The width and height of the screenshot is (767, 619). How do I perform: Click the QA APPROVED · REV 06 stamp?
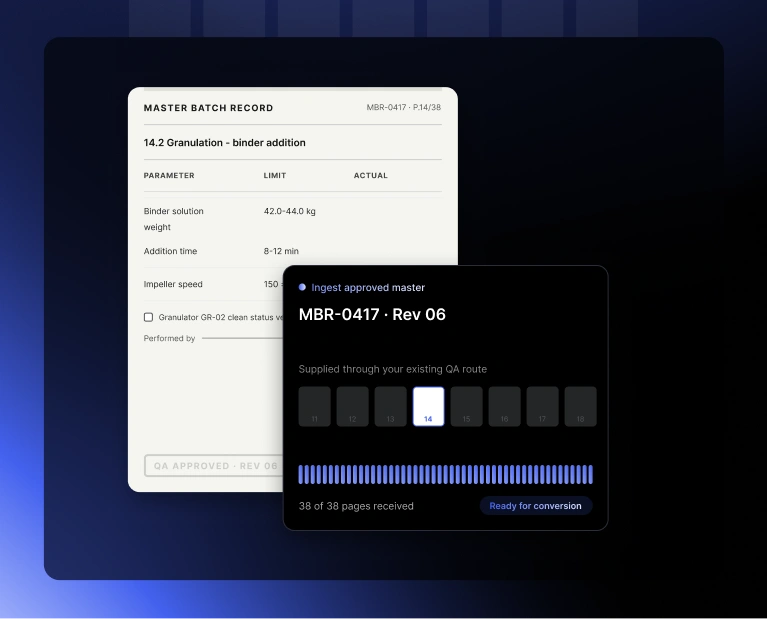point(214,466)
